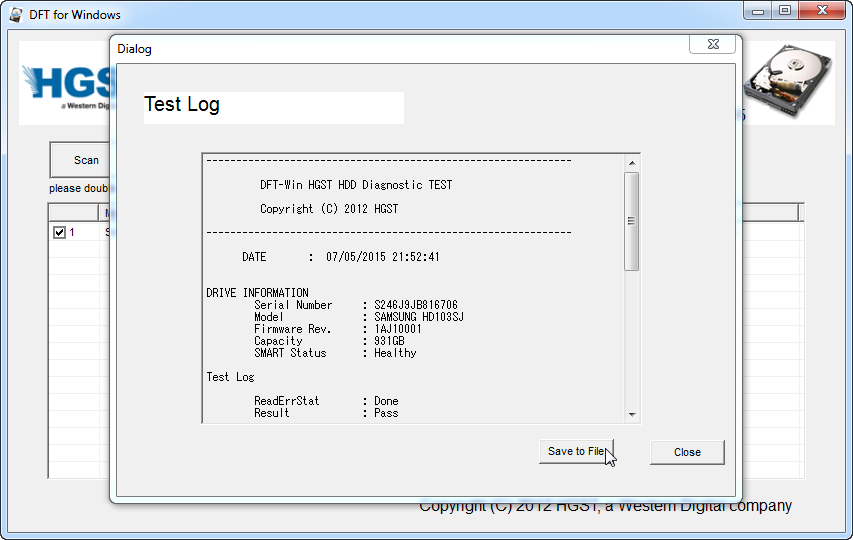Image resolution: width=853 pixels, height=540 pixels.
Task: Click firmware value 1AJ10001
Action: pyautogui.click(x=398, y=329)
